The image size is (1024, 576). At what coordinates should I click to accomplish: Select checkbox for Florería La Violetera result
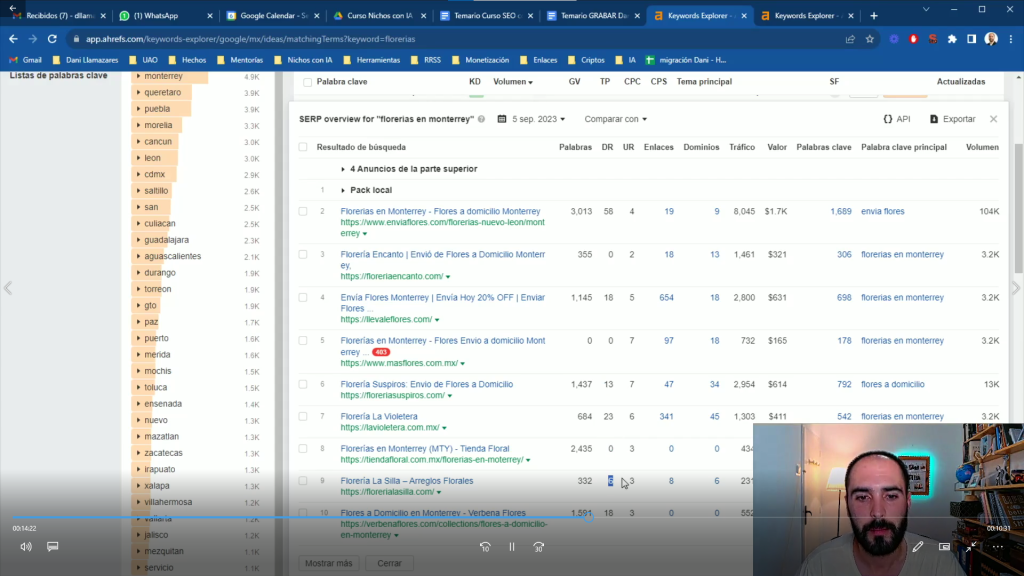303,417
